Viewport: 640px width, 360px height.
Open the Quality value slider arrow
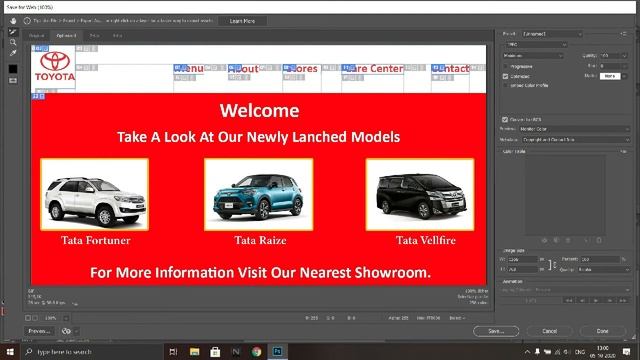tap(624, 56)
